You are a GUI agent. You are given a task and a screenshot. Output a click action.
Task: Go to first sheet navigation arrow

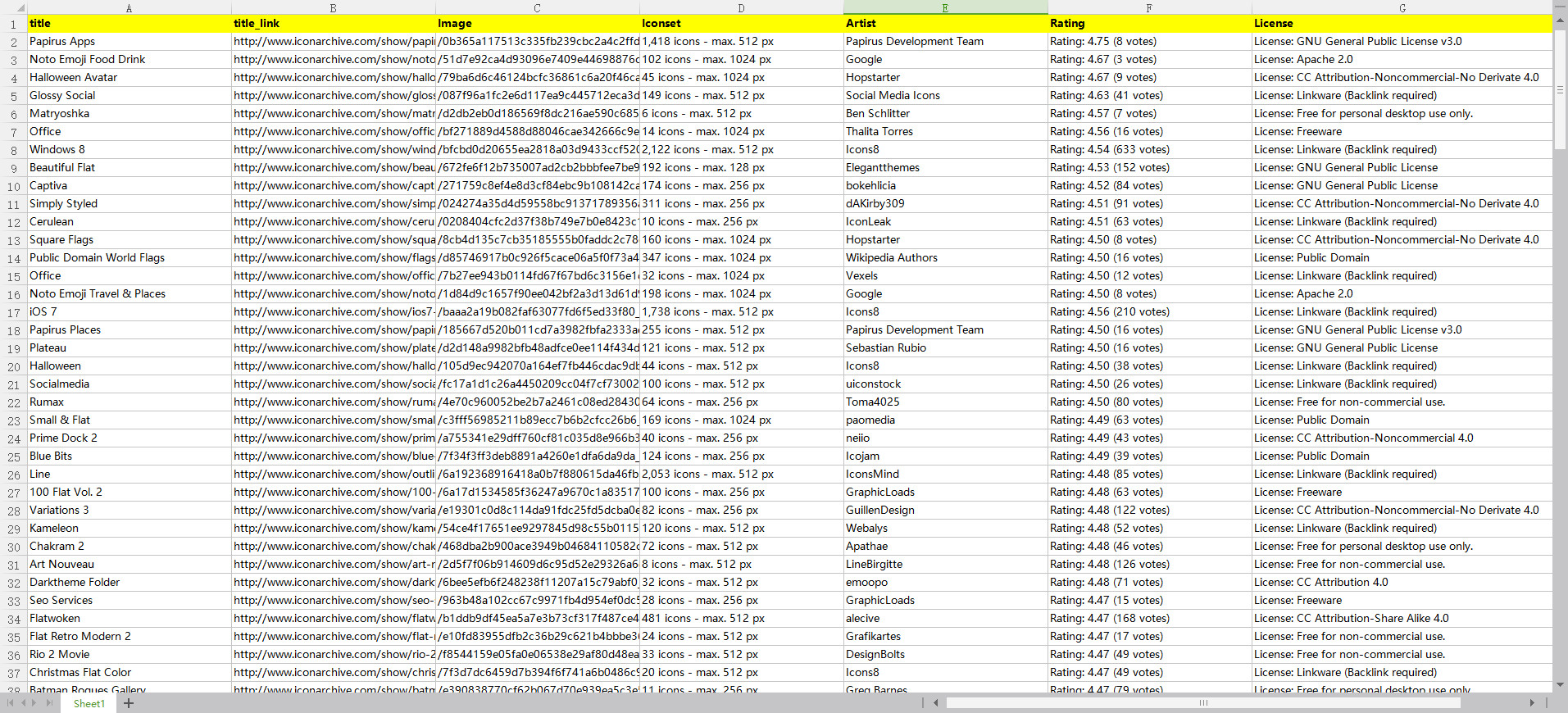click(10, 703)
